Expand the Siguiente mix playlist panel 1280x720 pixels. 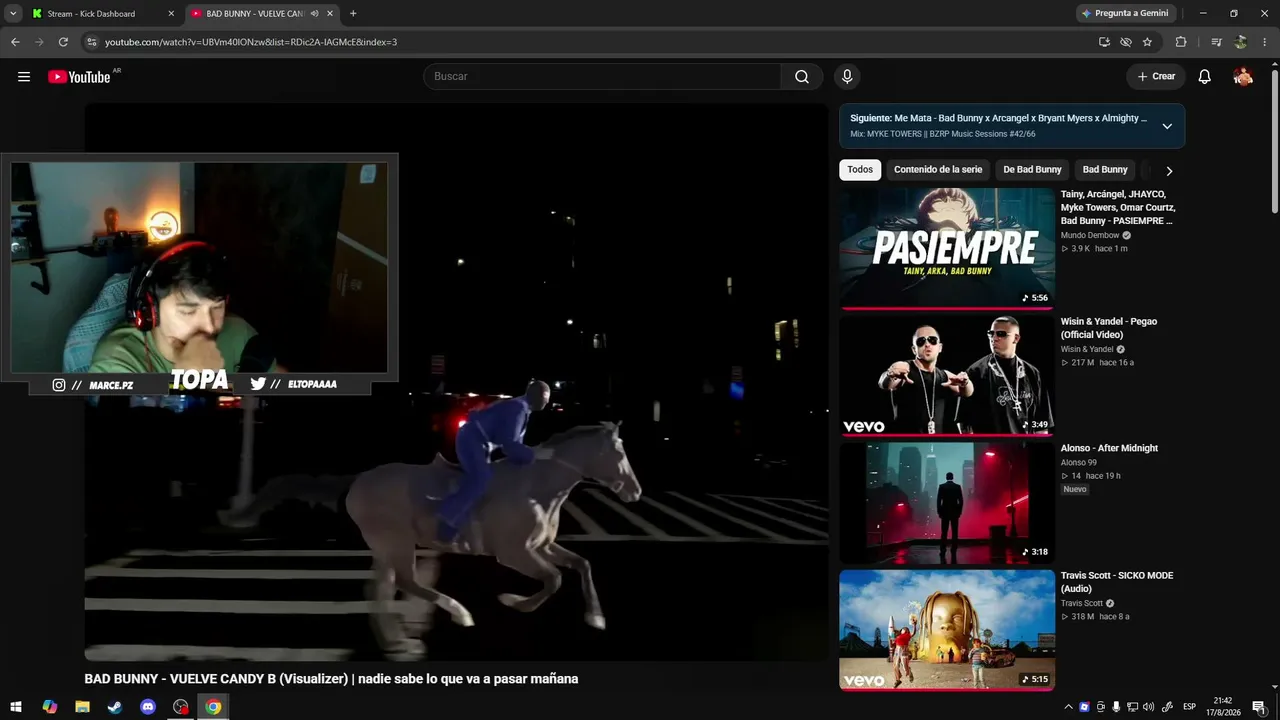(1167, 126)
